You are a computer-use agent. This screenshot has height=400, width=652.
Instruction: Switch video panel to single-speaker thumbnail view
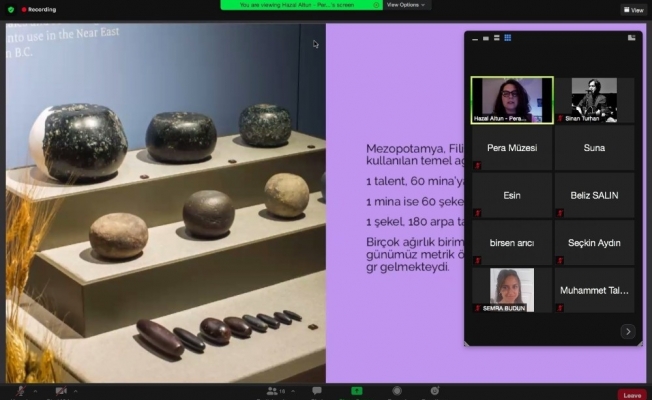485,38
